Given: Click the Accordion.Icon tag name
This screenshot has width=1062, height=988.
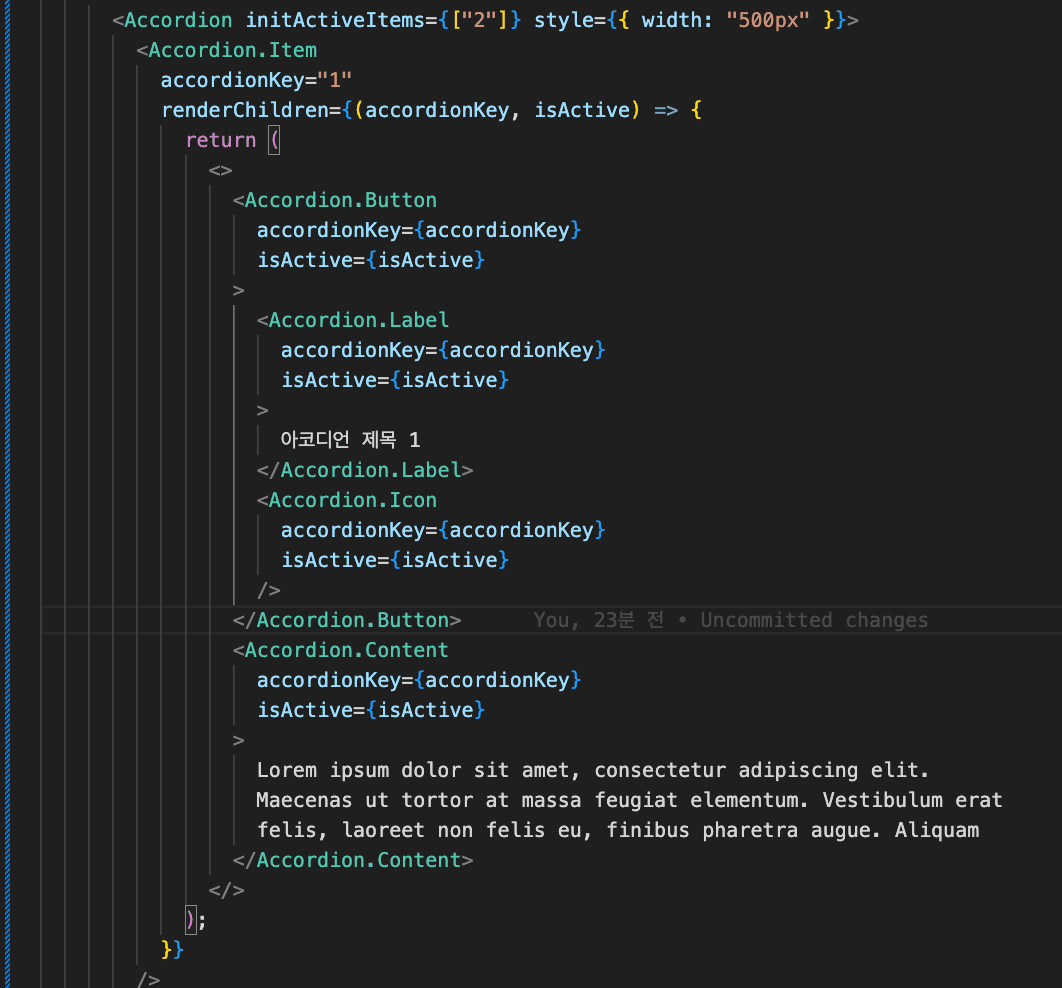Looking at the screenshot, I should click(x=352, y=500).
